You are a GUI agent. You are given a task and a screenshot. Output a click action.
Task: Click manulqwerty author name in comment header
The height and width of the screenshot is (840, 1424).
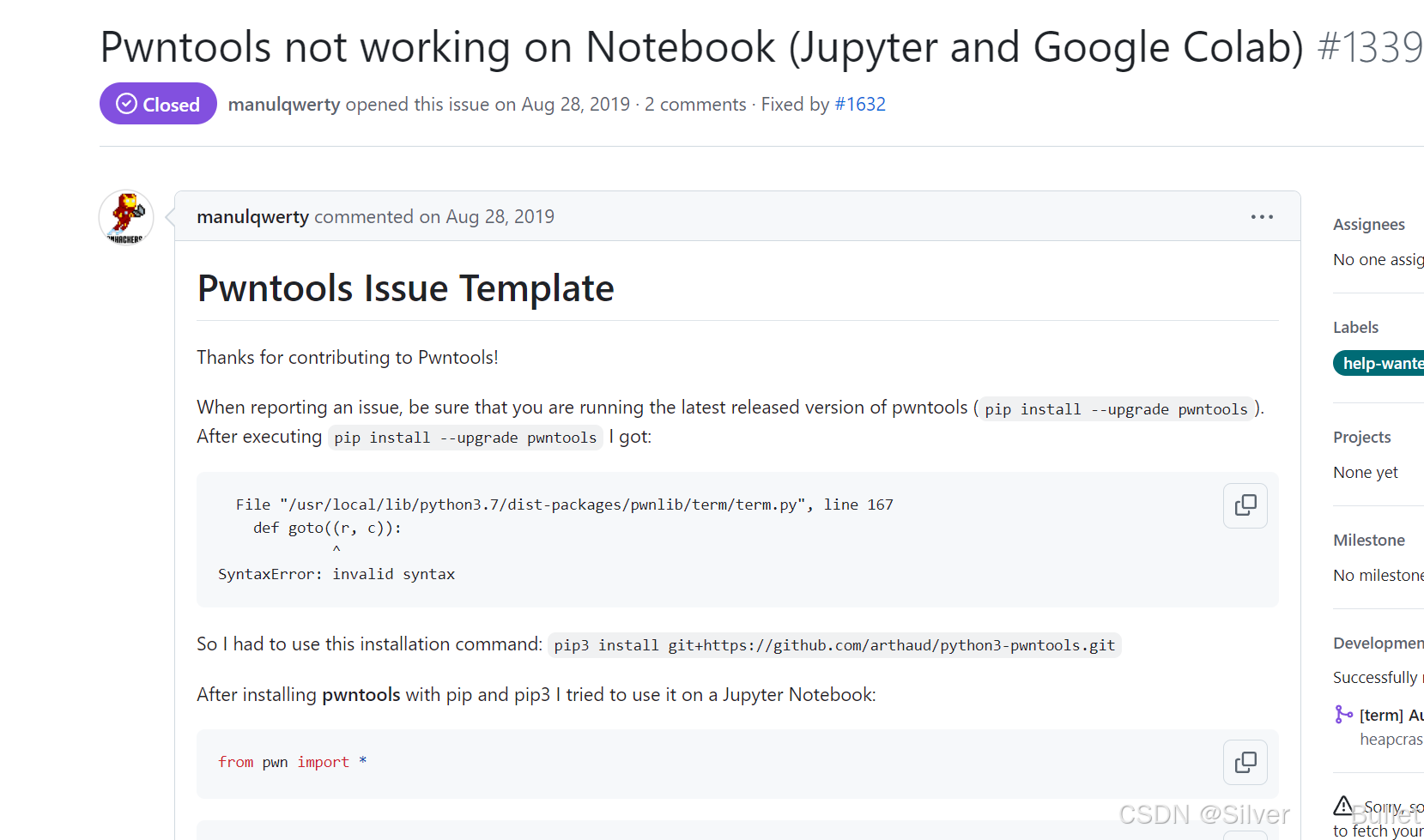(x=252, y=217)
